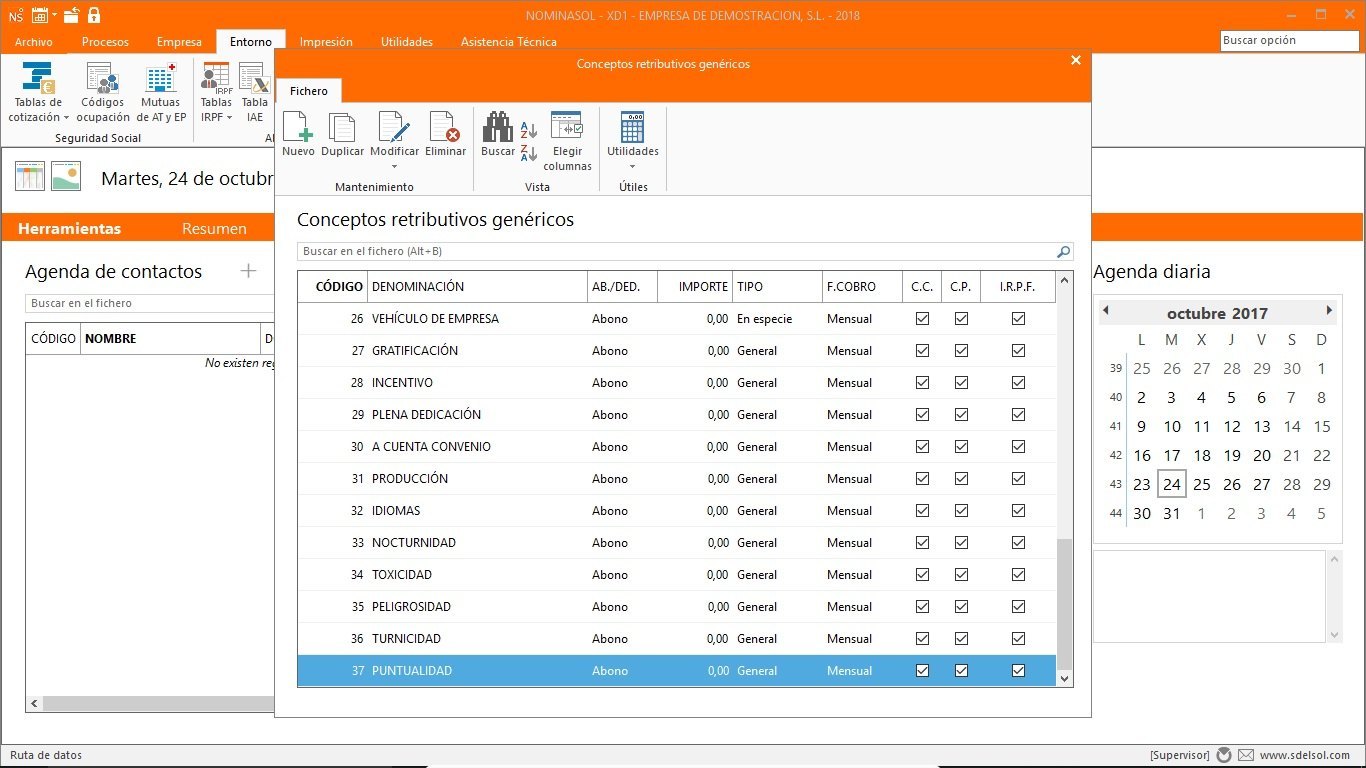This screenshot has height=768, width=1366.
Task: Switch to the Procesos ribbon tab
Action: 105,42
